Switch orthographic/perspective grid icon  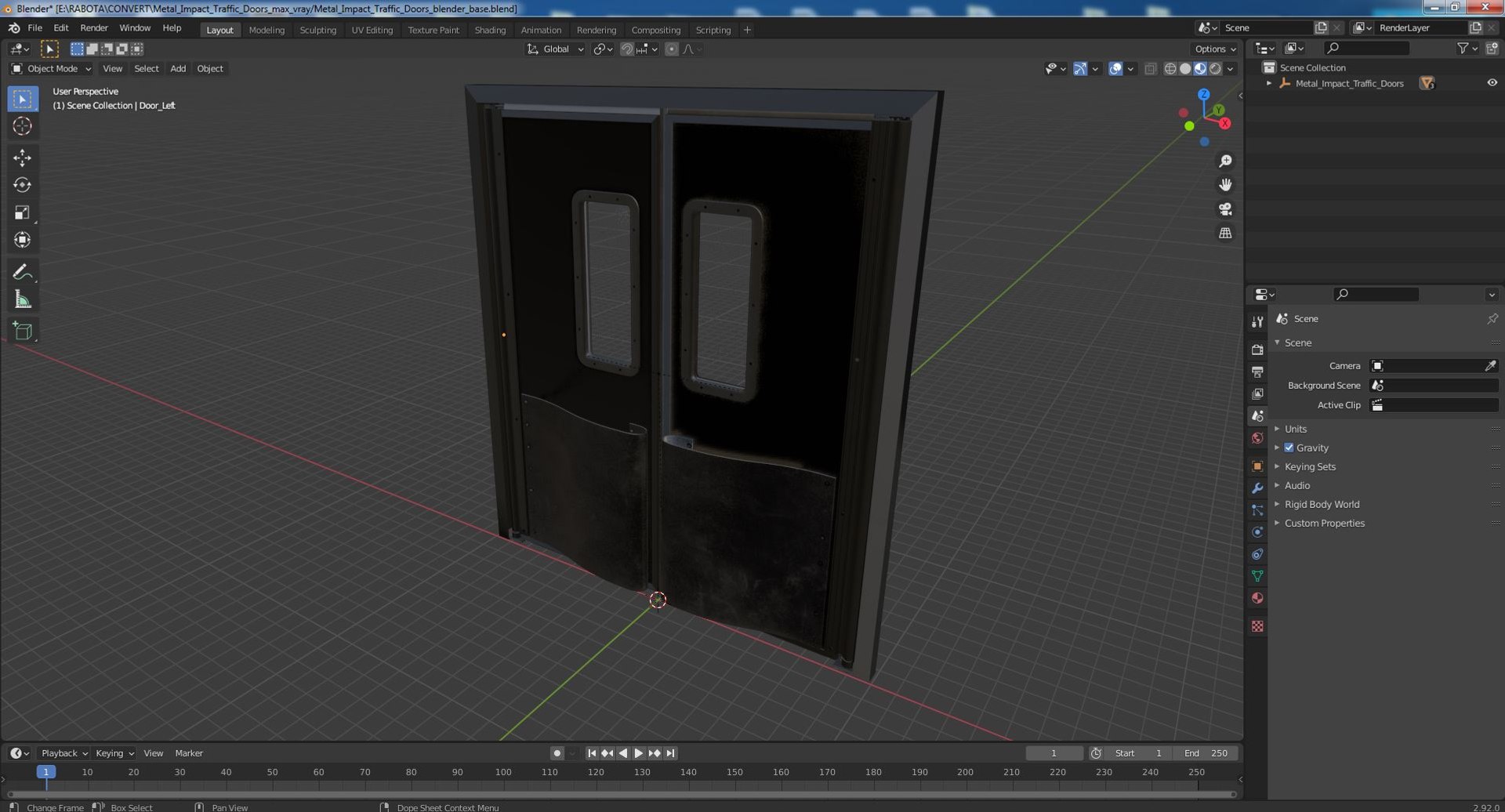pyautogui.click(x=1224, y=234)
